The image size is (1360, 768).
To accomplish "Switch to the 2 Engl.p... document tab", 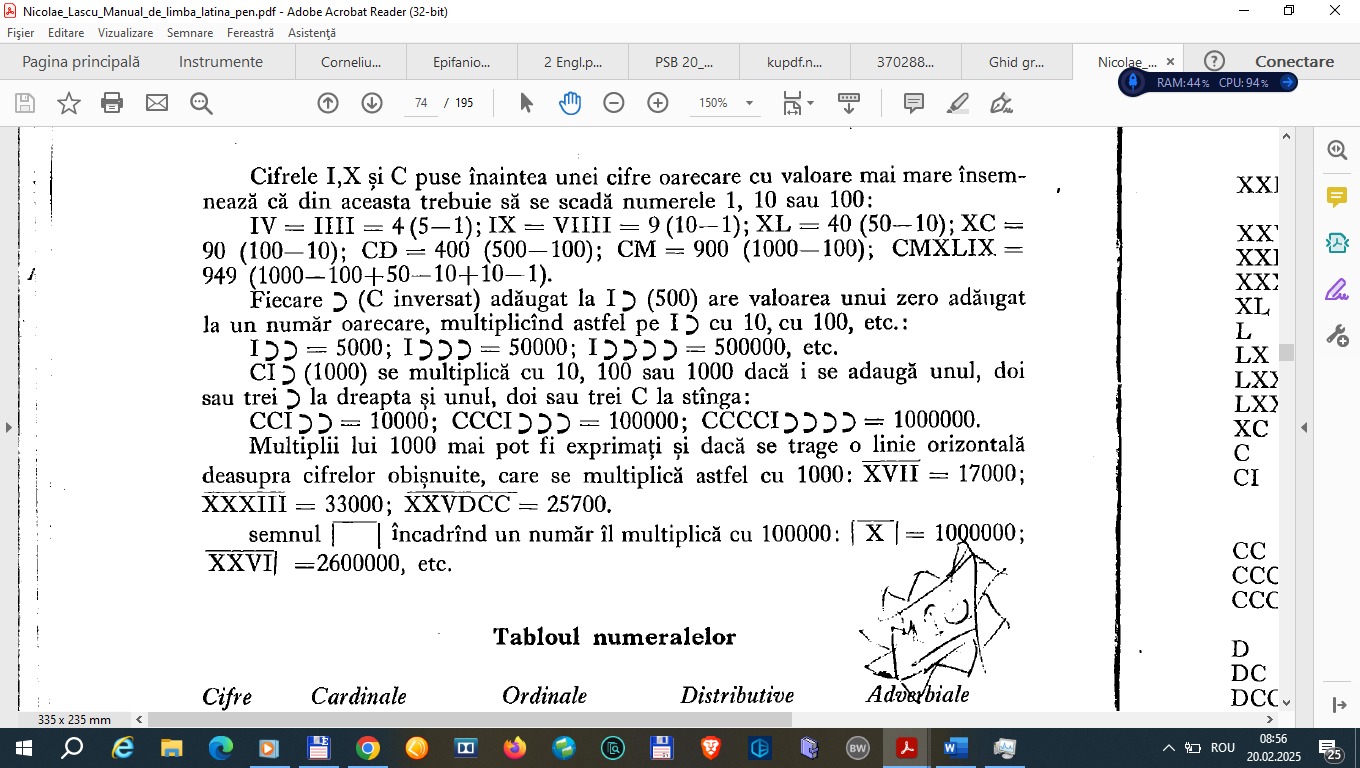I will coord(573,62).
